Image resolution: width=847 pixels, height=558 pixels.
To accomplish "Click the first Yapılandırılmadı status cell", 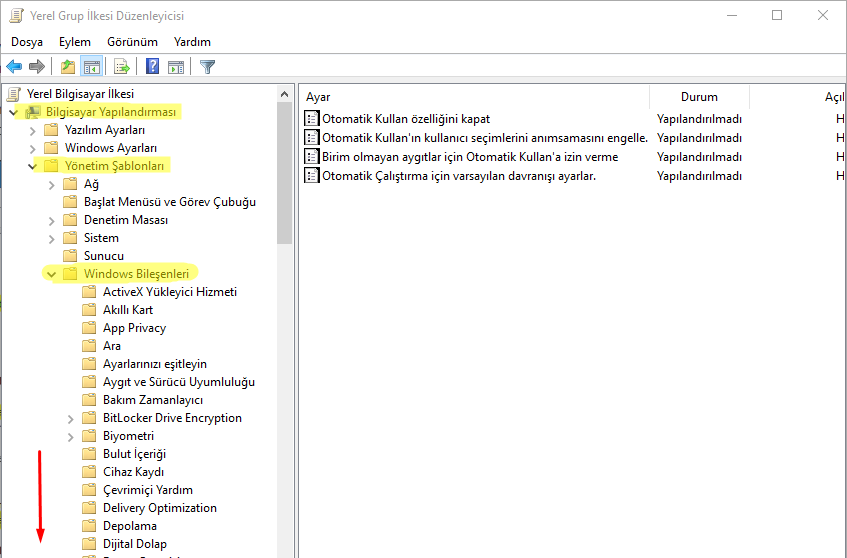I will click(x=699, y=118).
